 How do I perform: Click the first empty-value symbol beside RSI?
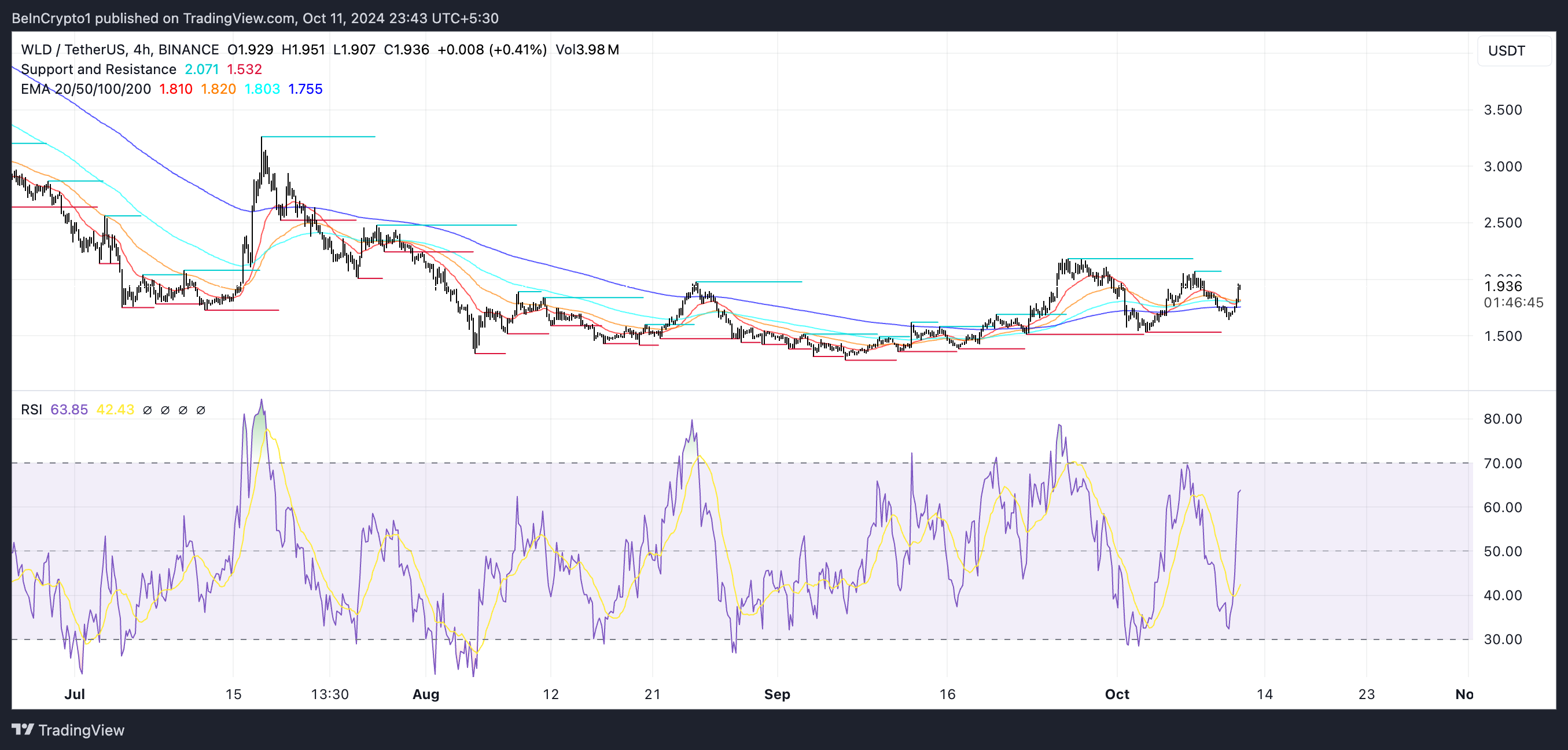click(x=148, y=410)
